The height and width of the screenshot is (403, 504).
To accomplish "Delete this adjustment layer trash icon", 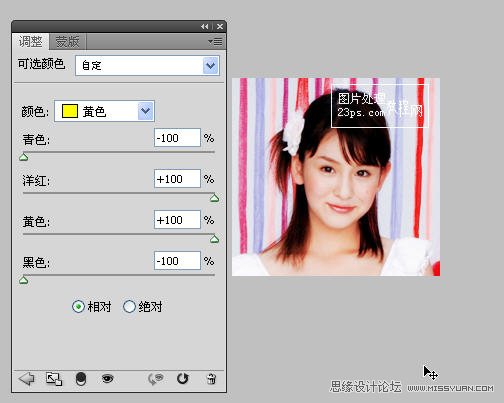I will pyautogui.click(x=211, y=379).
